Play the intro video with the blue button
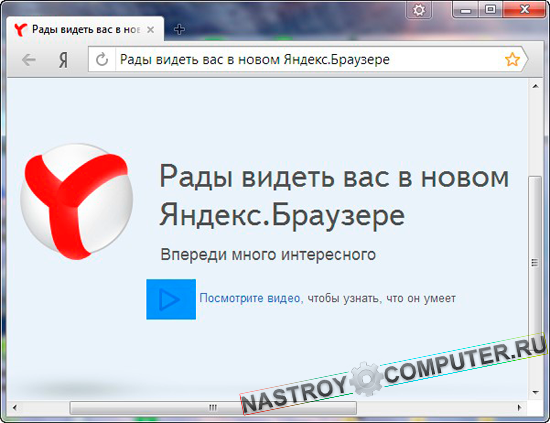 click(x=171, y=299)
